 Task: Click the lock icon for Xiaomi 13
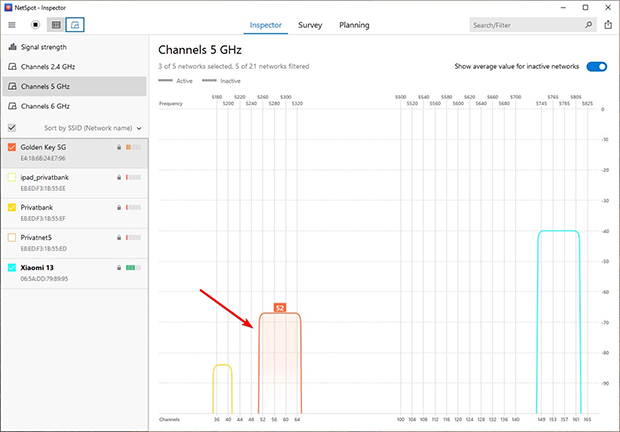119,268
